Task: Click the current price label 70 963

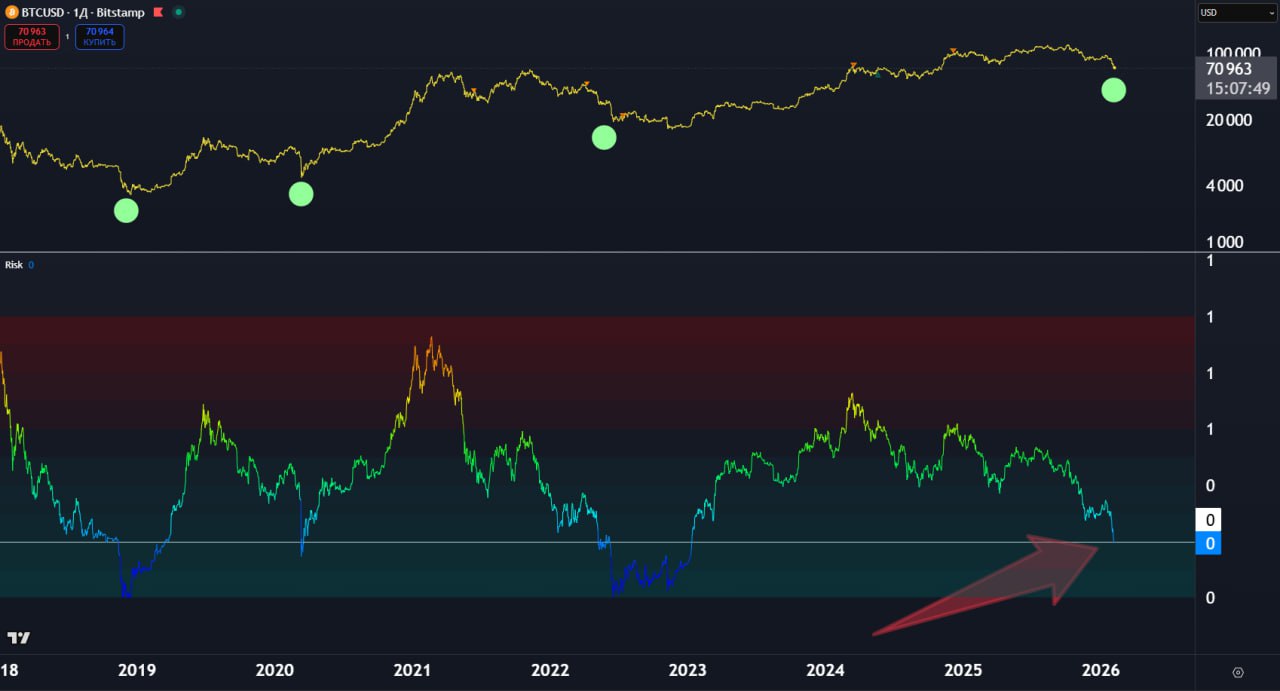Action: pyautogui.click(x=1229, y=69)
